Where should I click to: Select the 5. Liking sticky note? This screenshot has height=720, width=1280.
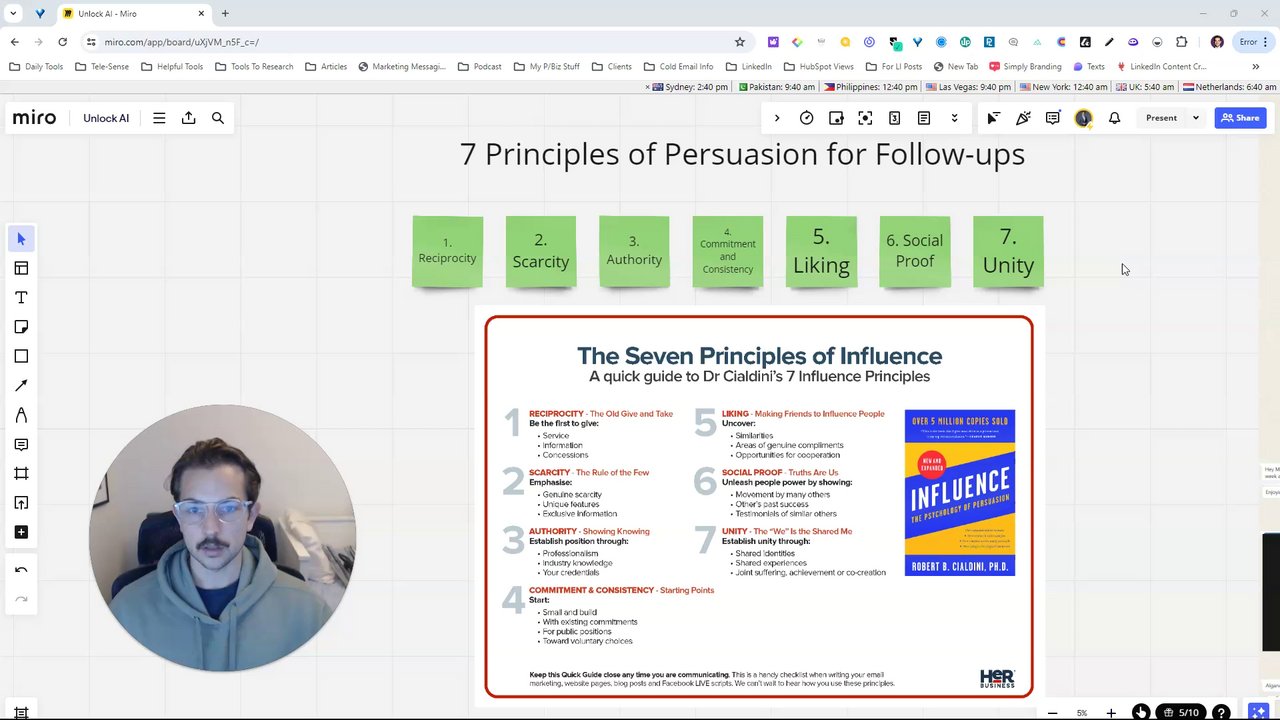[821, 252]
